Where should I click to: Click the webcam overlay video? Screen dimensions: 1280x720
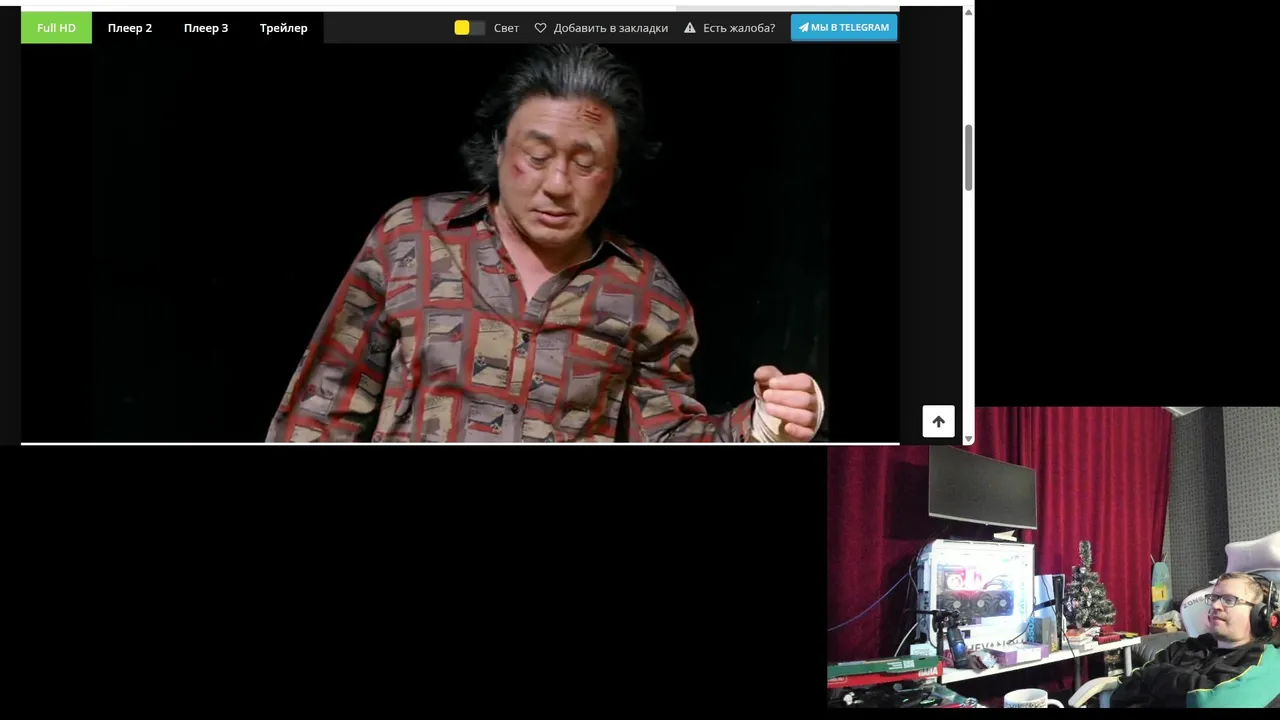[x=1053, y=557]
